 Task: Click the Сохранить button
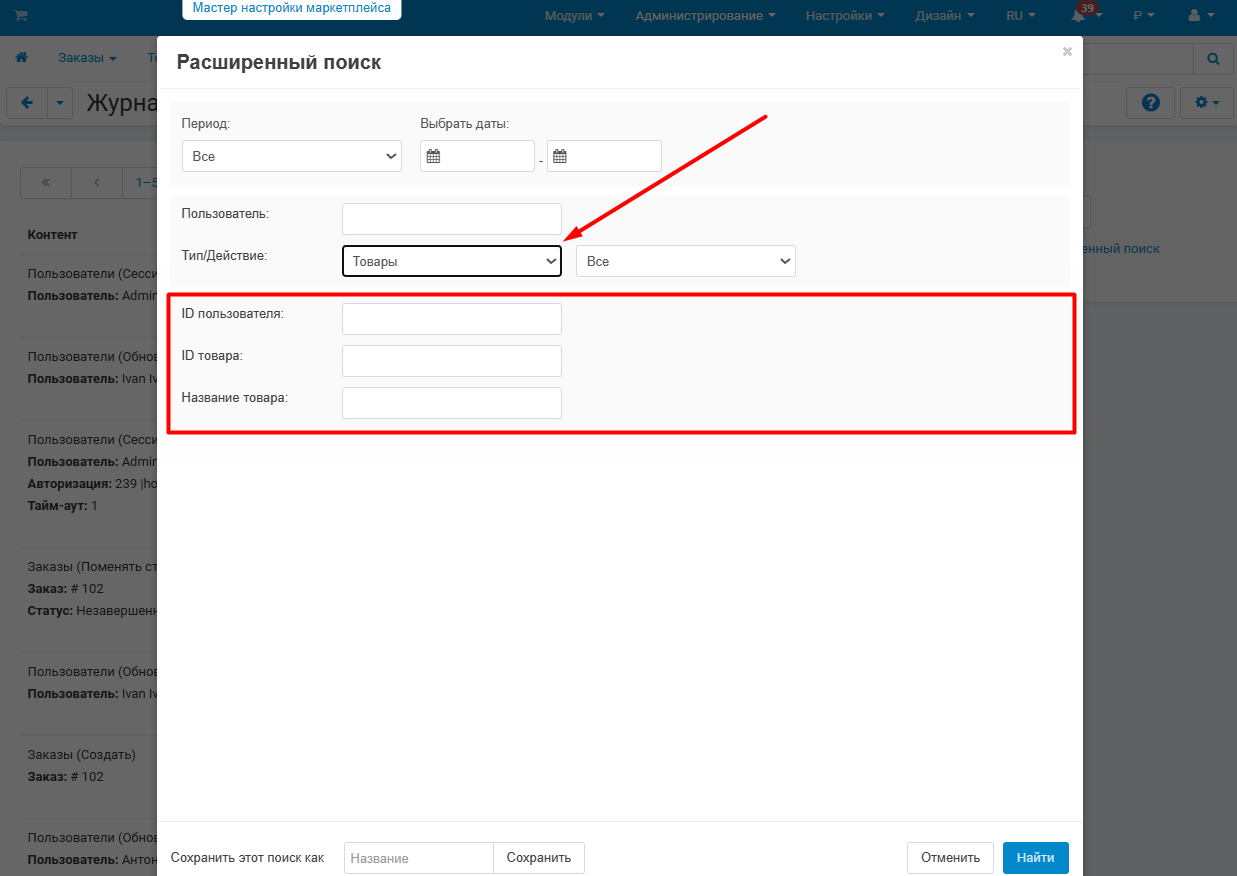(539, 858)
